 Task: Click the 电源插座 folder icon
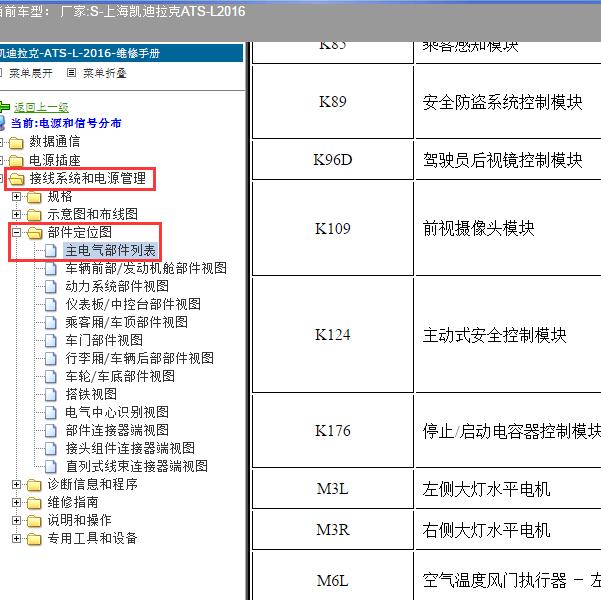pyautogui.click(x=16, y=161)
